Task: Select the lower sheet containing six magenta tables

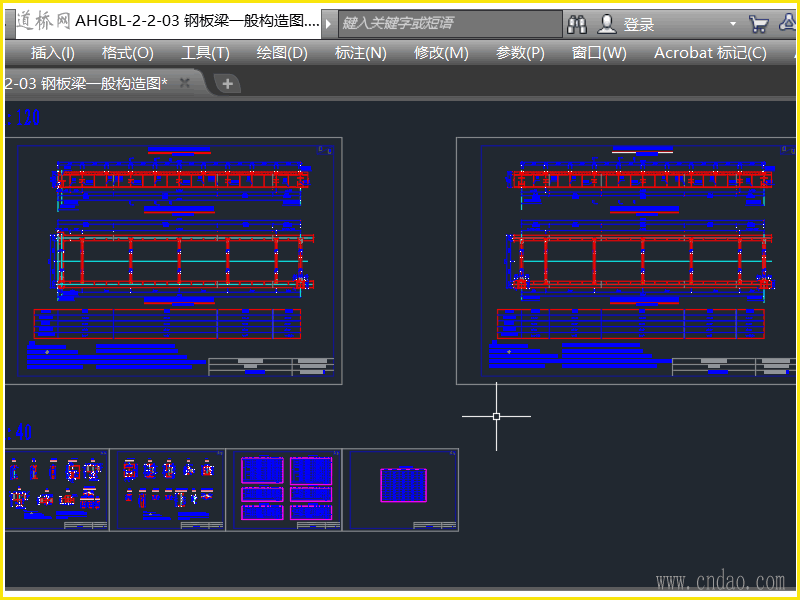Action: [284, 490]
